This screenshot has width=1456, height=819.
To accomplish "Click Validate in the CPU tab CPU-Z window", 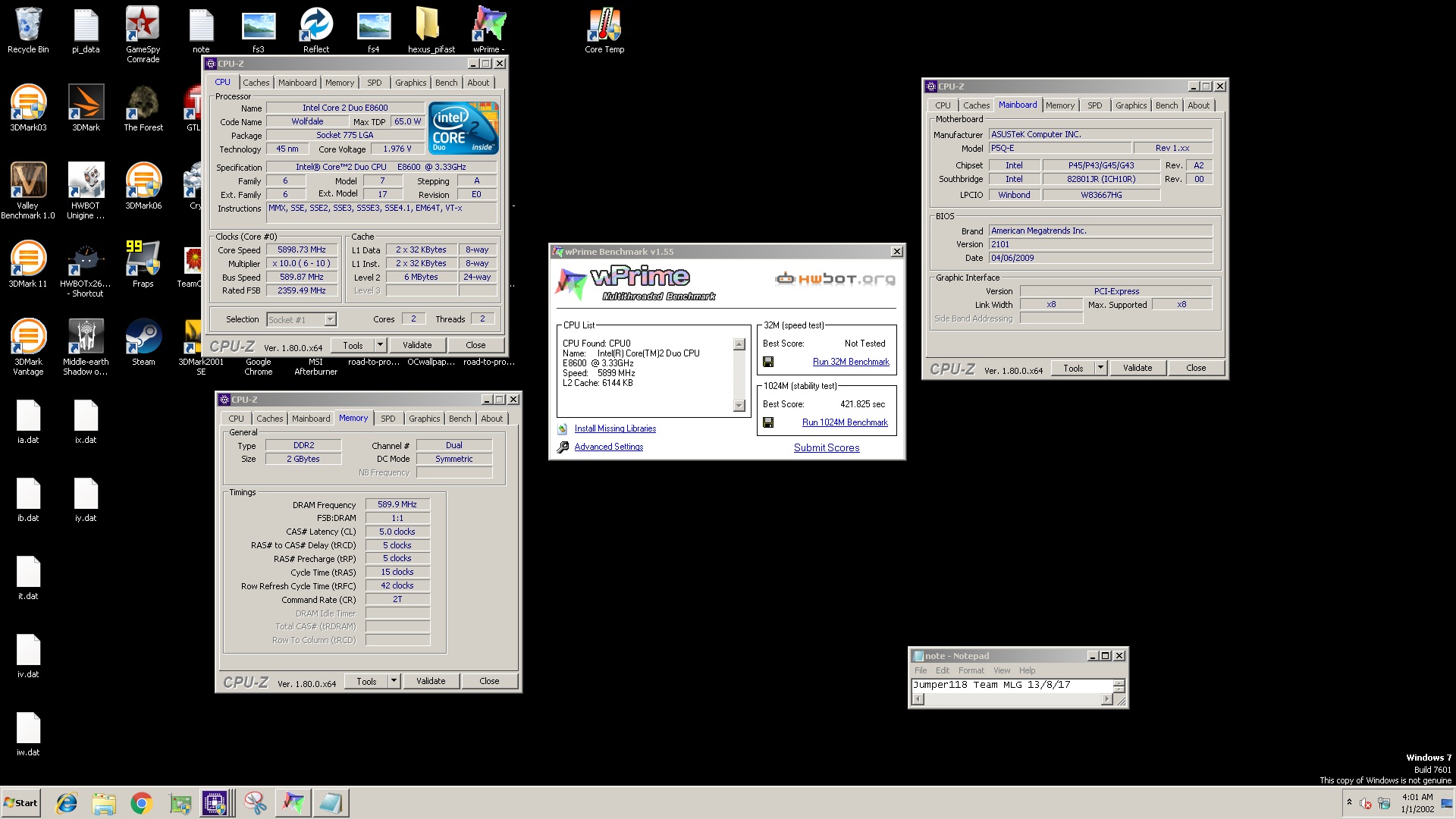I will [x=417, y=345].
